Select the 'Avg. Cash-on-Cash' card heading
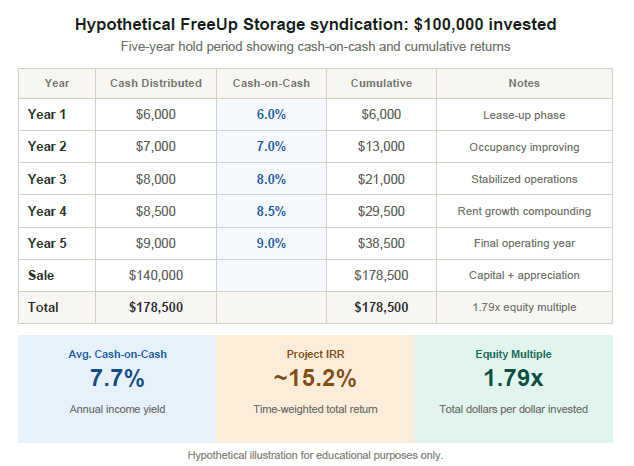The image size is (634, 466). tap(117, 354)
